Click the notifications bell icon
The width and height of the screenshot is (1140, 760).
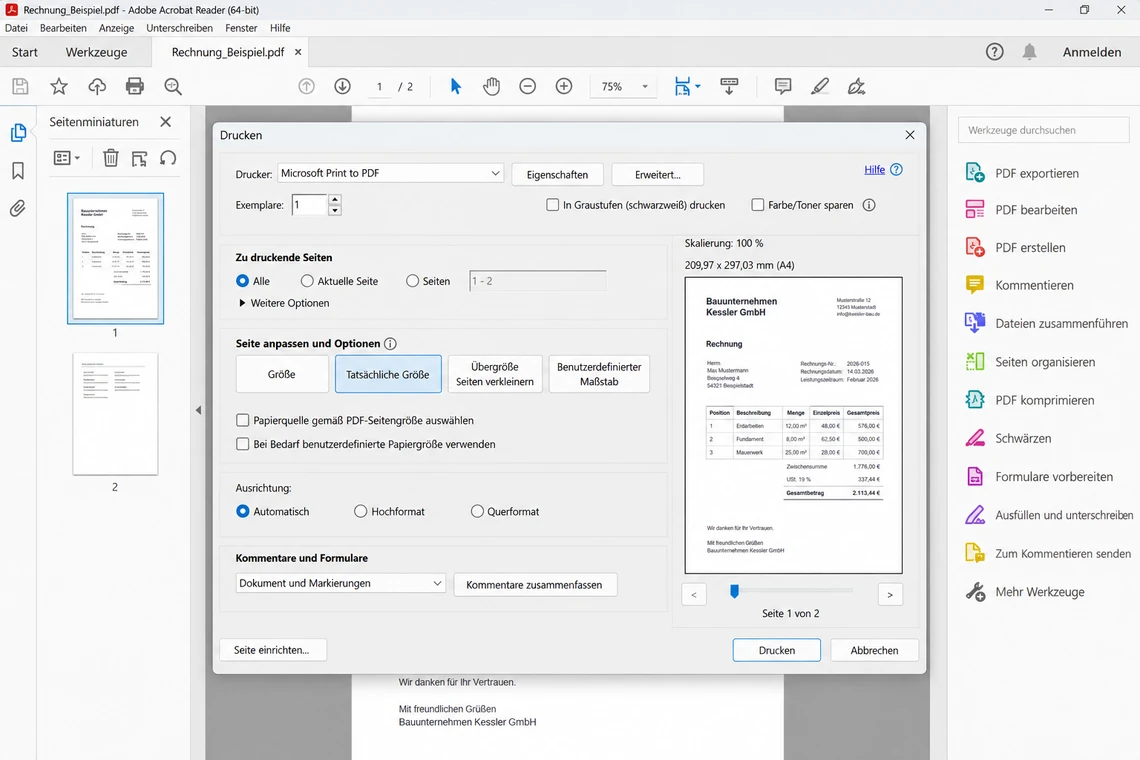pos(1029,52)
